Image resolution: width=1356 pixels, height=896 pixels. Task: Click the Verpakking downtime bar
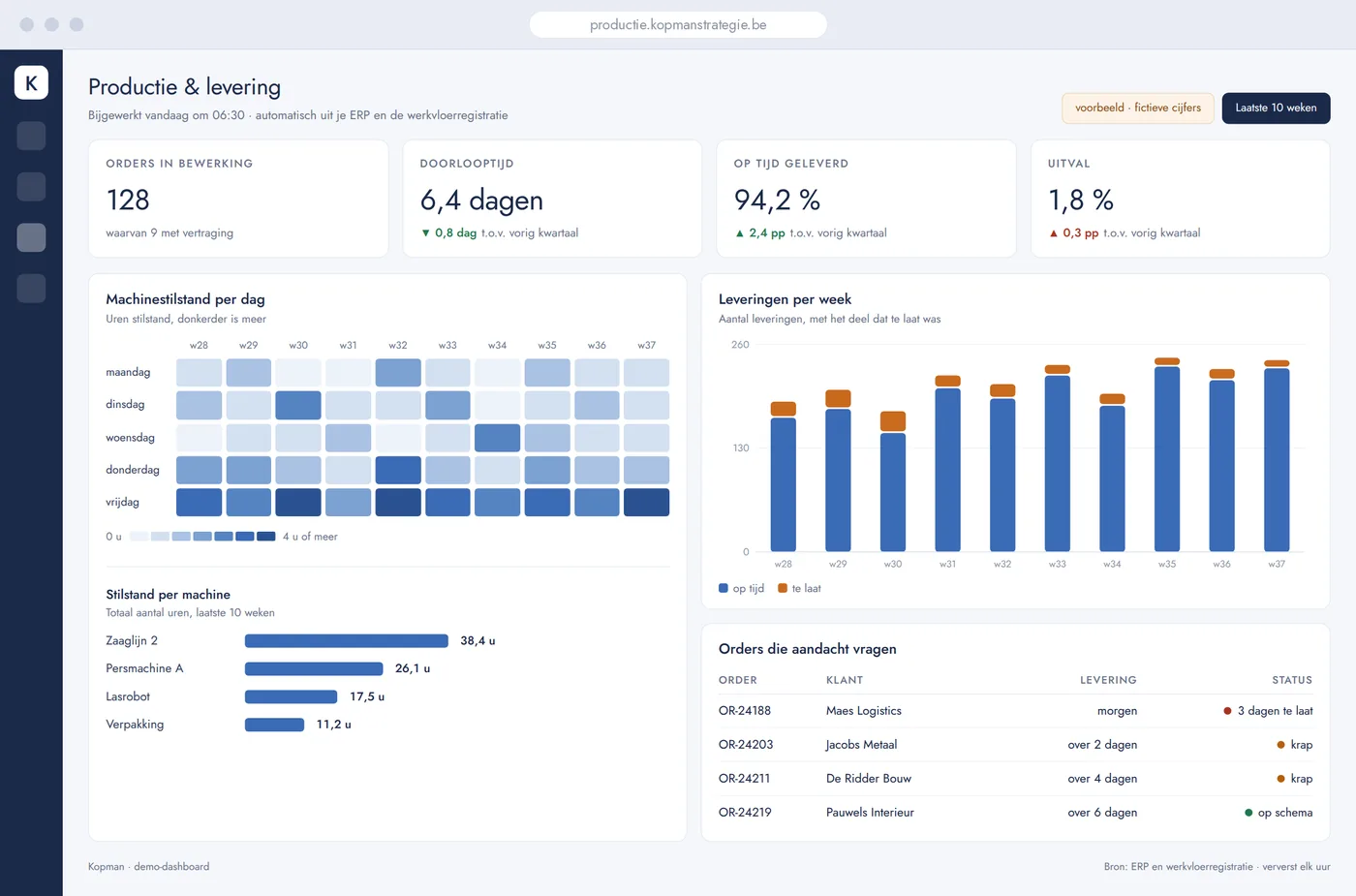point(274,725)
